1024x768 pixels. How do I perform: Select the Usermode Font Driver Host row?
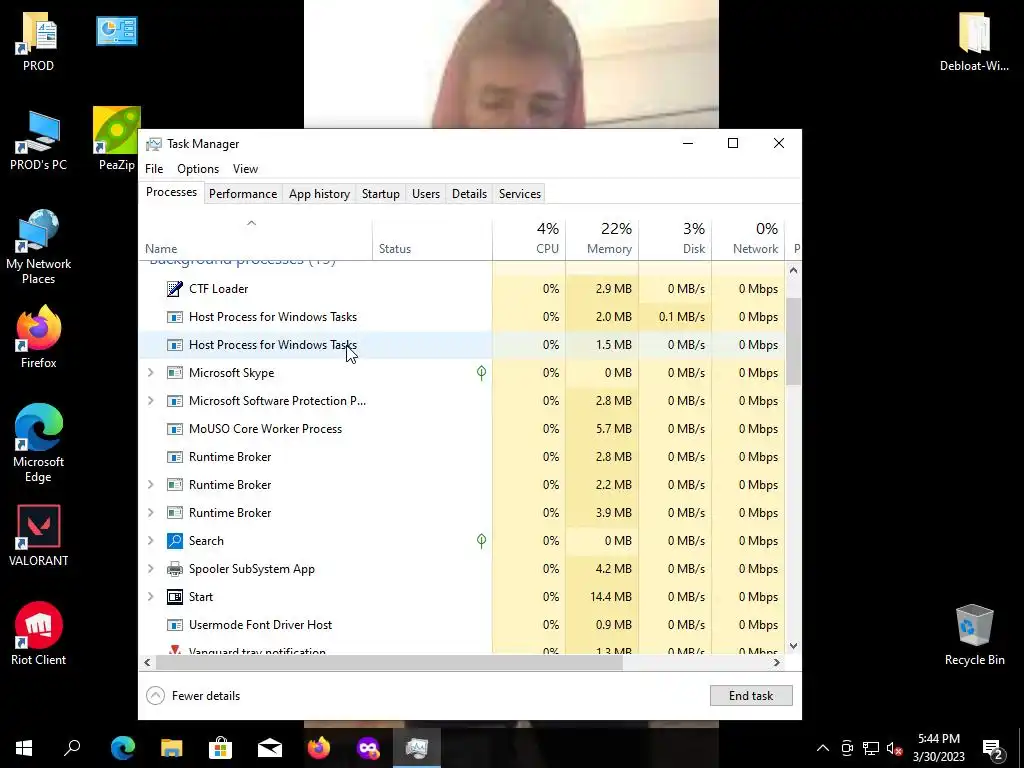point(462,625)
